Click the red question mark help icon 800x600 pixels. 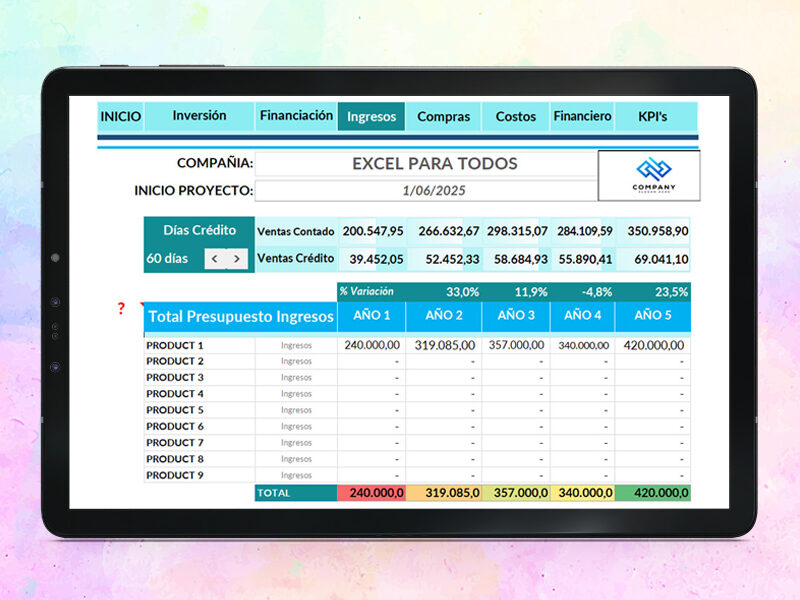point(121,308)
